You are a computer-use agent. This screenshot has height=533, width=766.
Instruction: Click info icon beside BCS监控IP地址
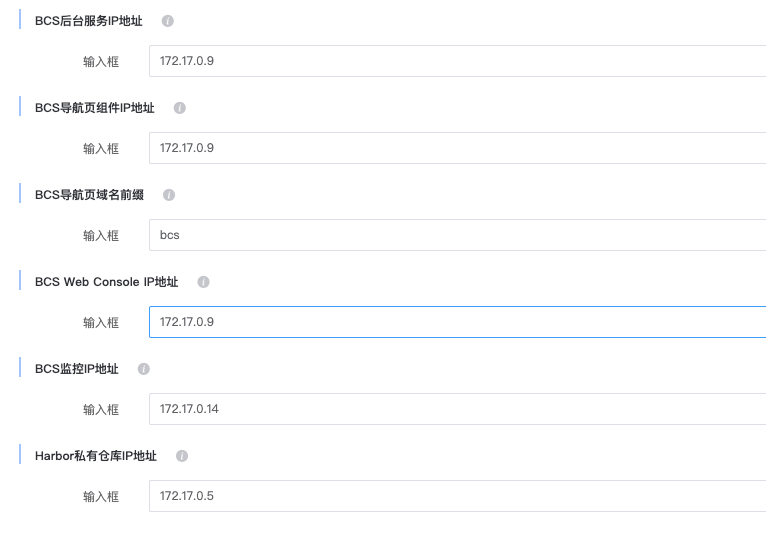pos(144,369)
